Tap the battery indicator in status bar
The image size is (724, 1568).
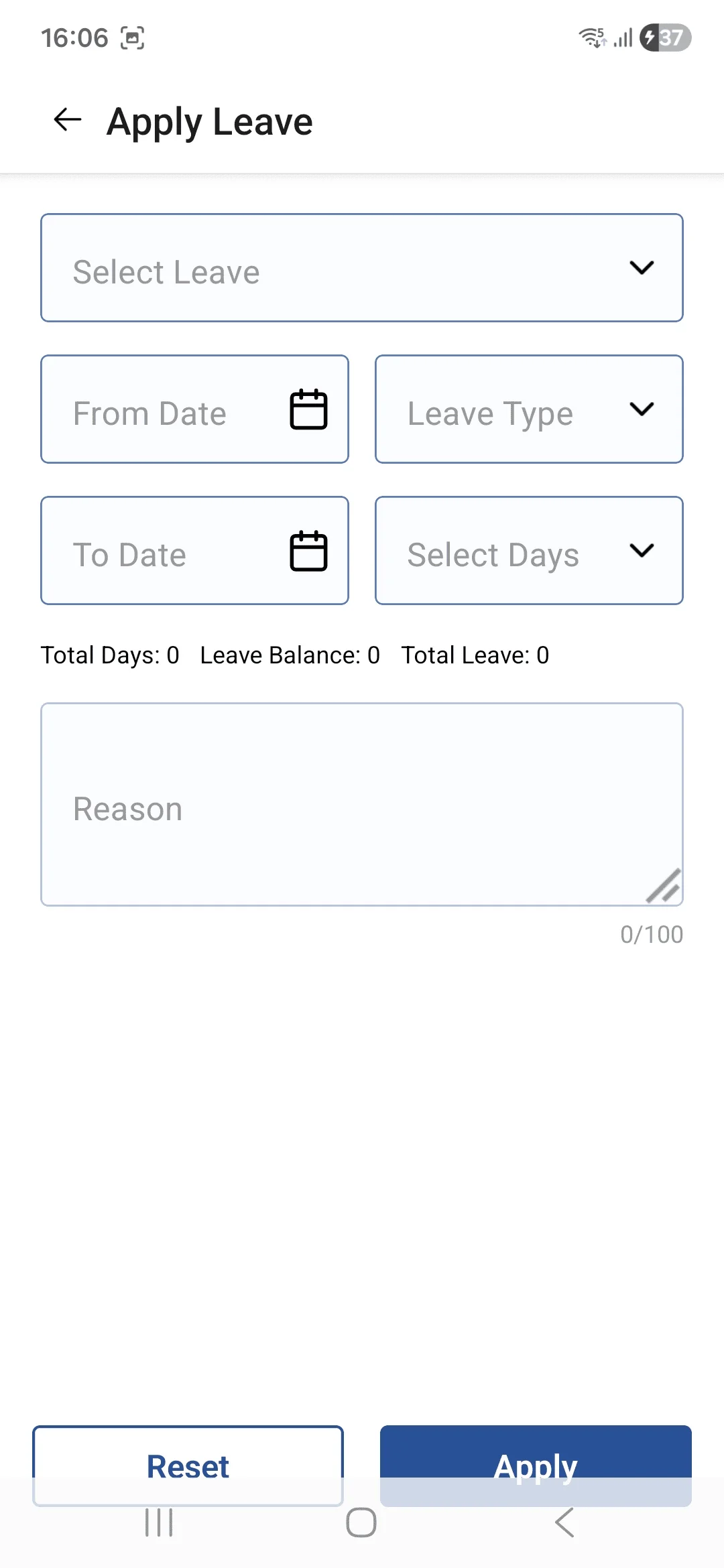665,38
